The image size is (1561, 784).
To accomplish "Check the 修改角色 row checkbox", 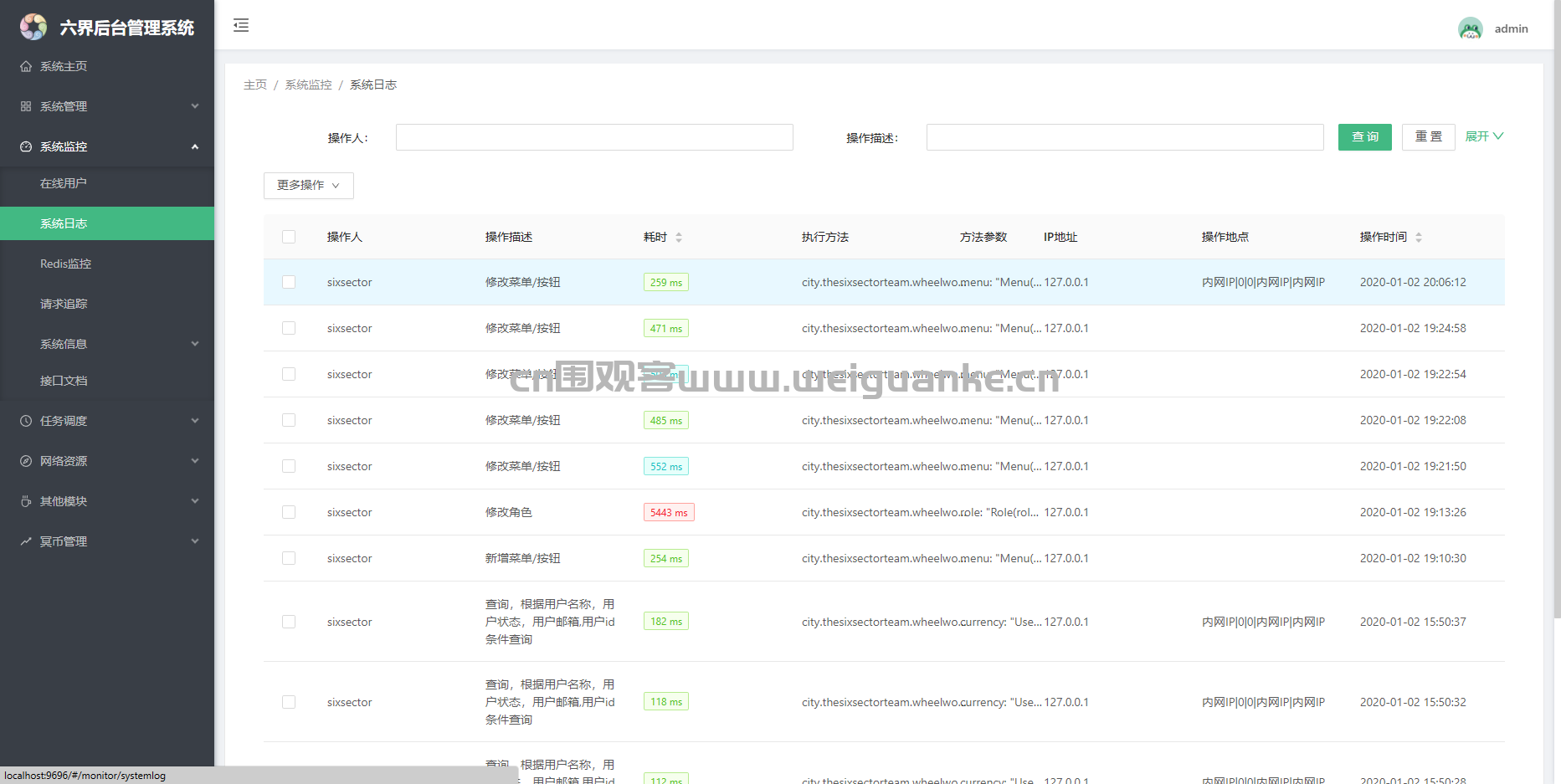I will pyautogui.click(x=289, y=512).
